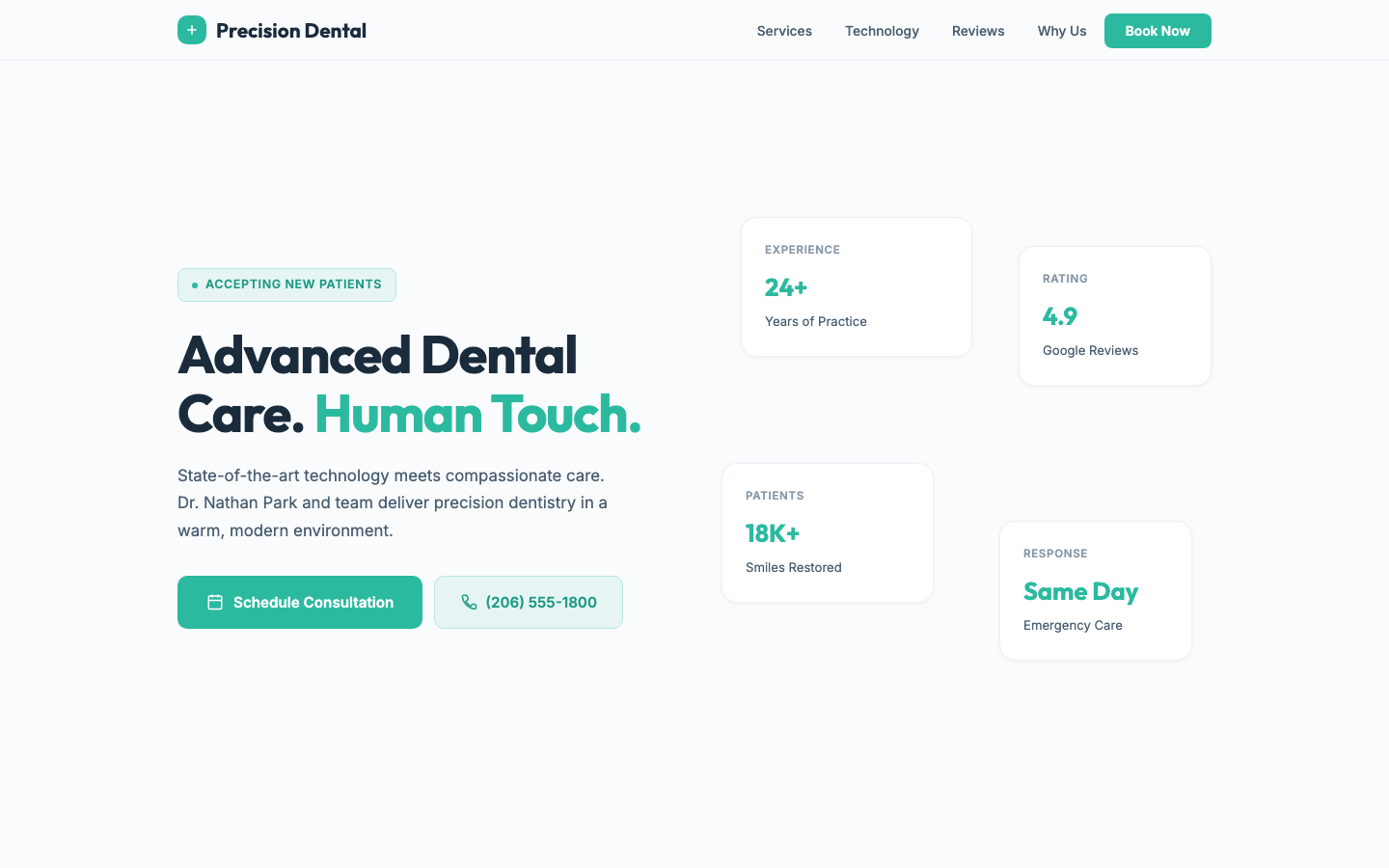Select the Experience 24+ stat card

coord(857,286)
